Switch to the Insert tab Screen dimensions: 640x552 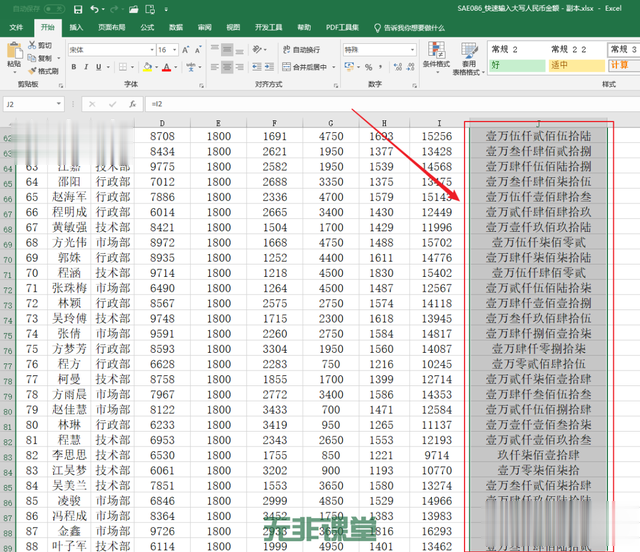(76, 27)
